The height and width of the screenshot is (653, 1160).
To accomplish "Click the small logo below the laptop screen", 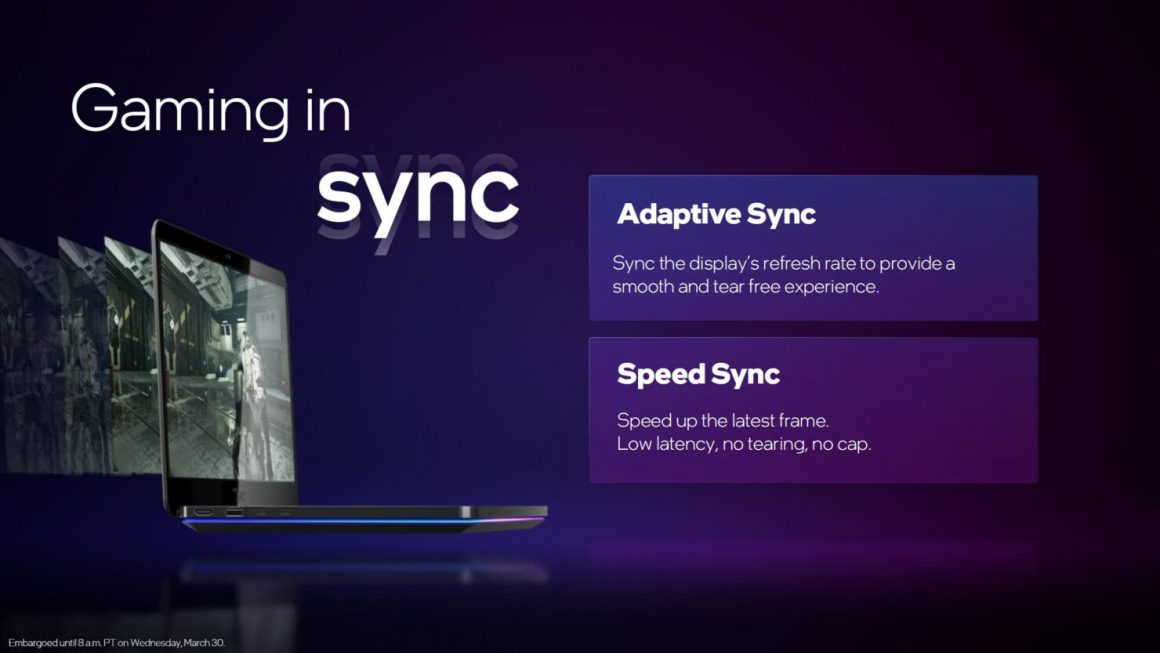I will pyautogui.click(x=236, y=492).
